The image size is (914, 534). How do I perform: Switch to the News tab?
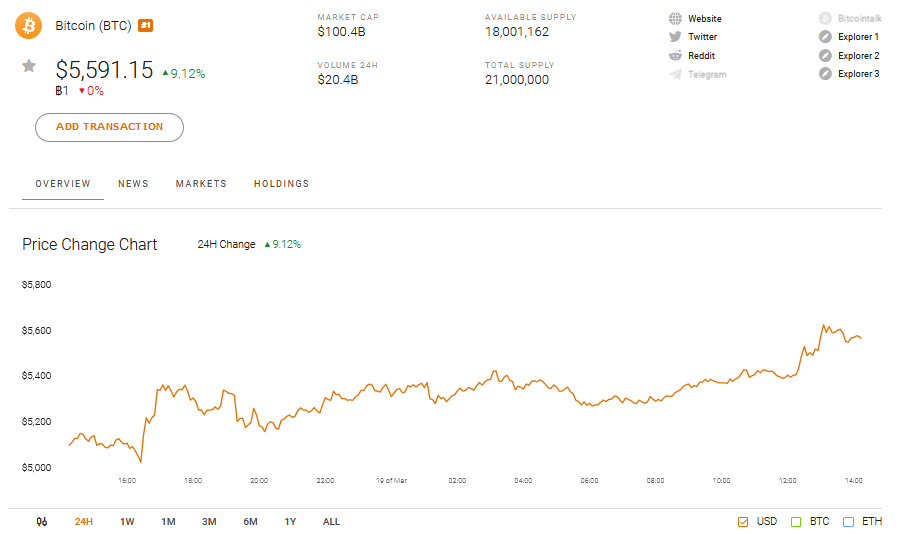133,184
